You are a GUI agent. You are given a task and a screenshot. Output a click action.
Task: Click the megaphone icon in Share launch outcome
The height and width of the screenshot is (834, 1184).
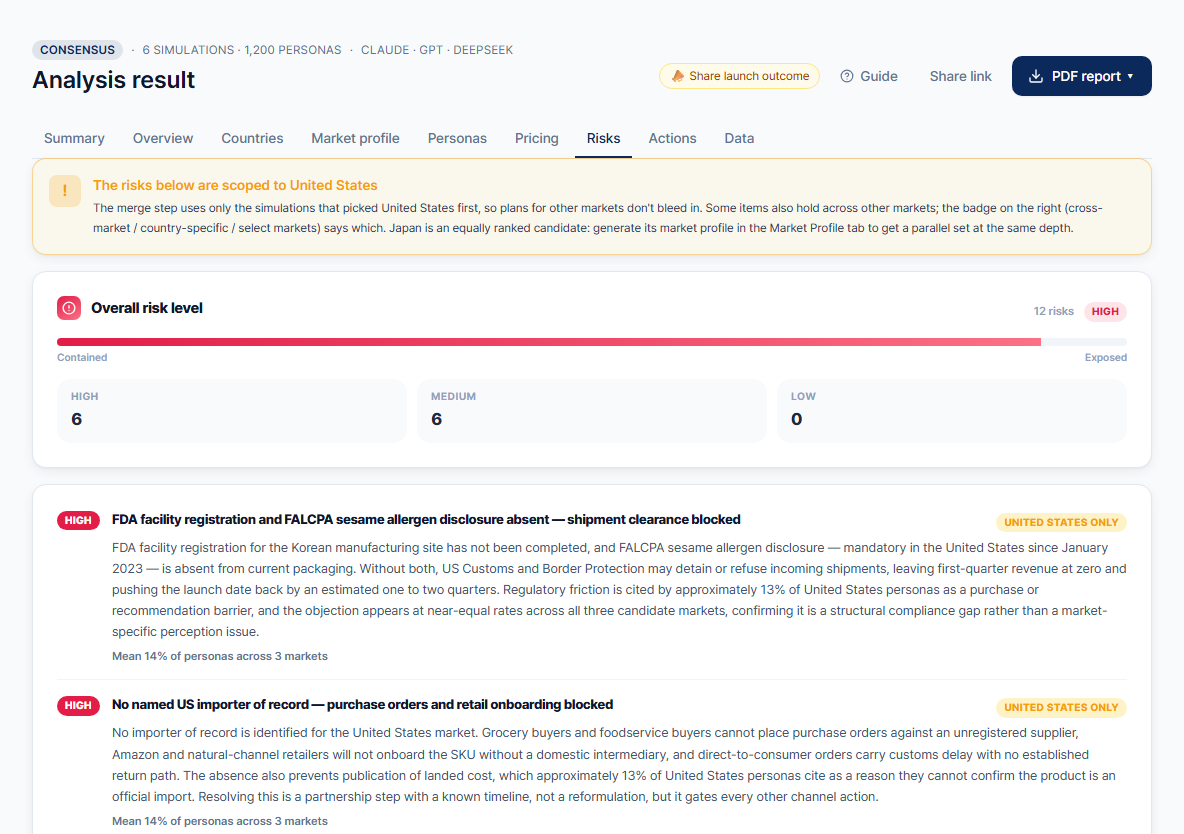pos(677,76)
